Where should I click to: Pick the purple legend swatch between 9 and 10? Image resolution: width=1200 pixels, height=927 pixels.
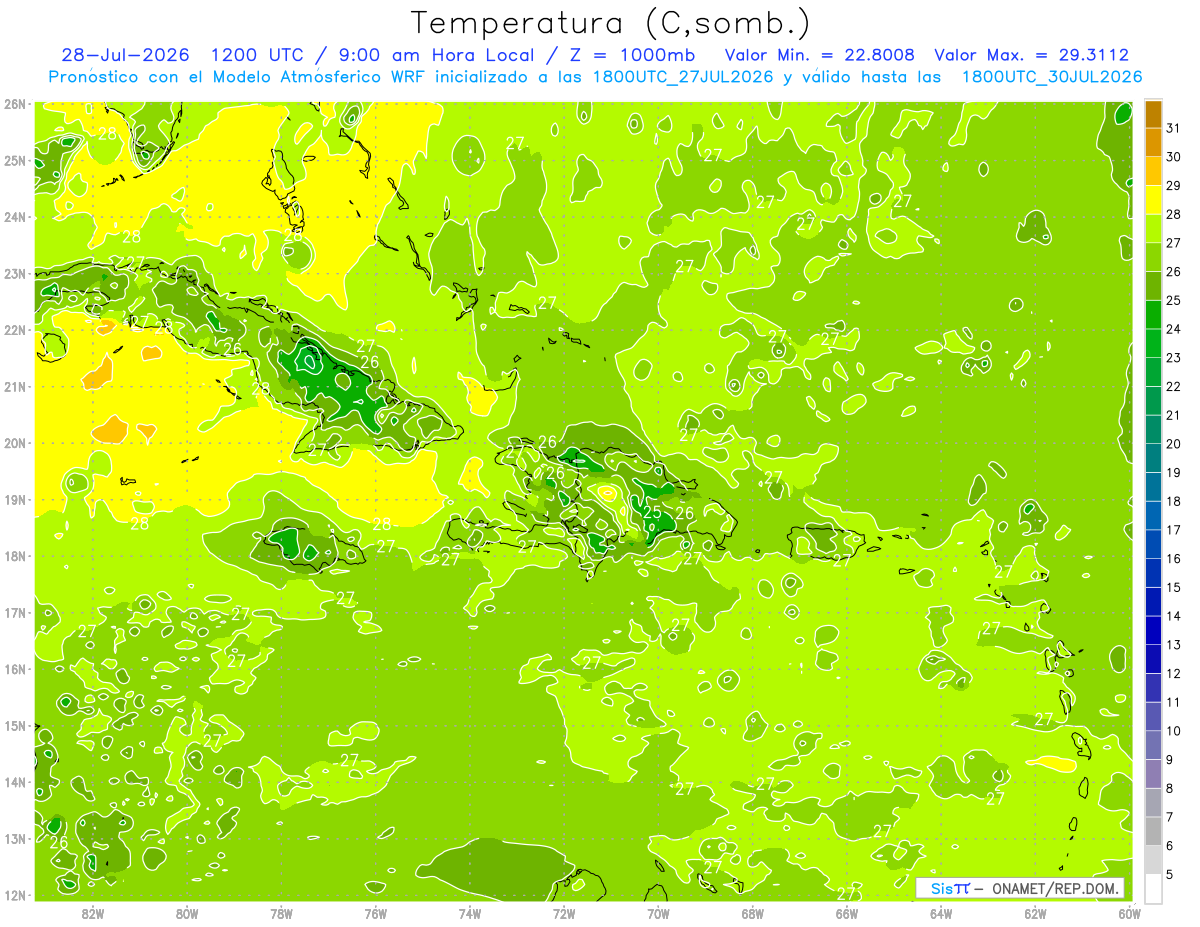click(x=1153, y=745)
